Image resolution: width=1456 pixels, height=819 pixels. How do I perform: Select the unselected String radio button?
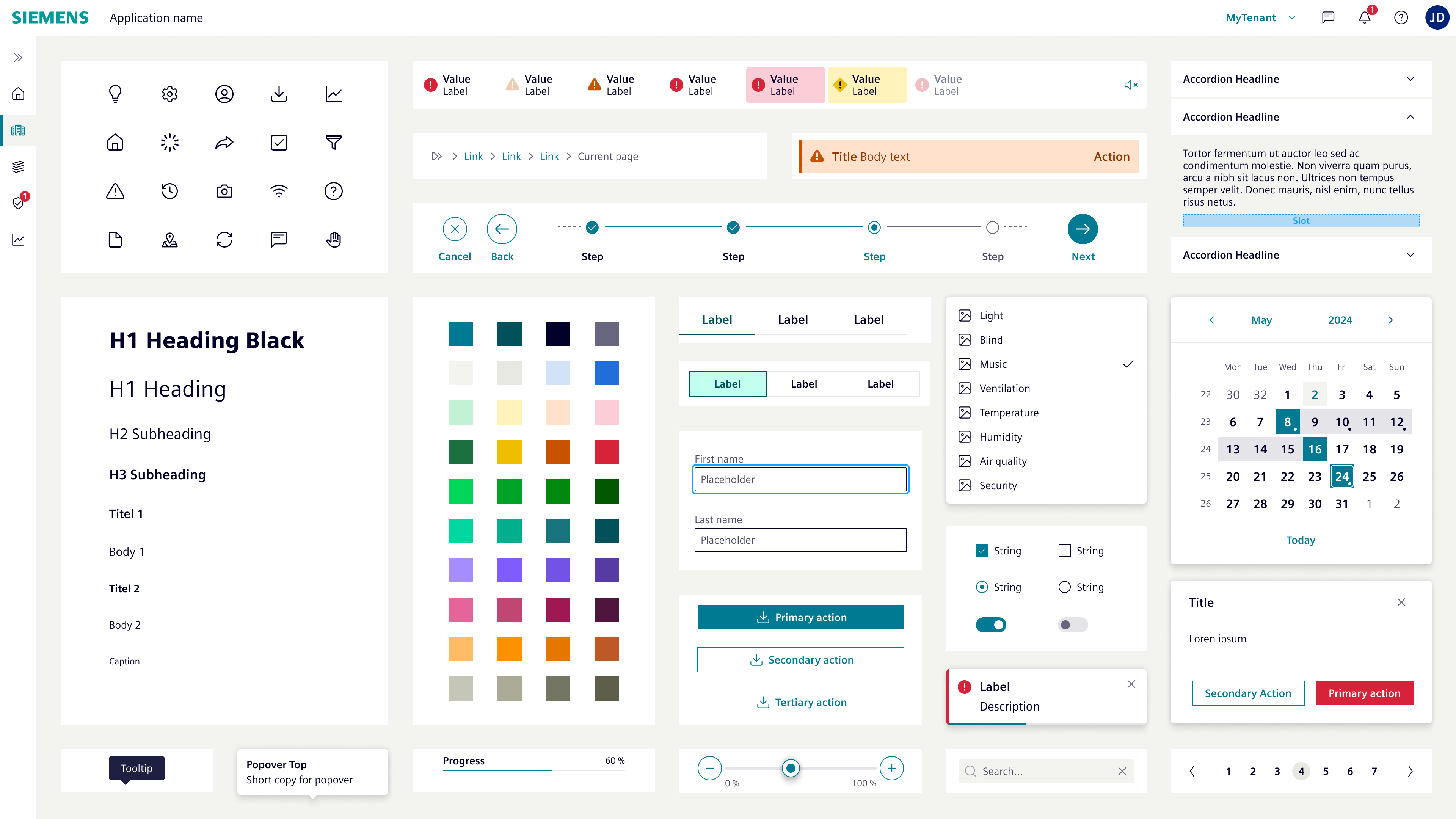1064,587
